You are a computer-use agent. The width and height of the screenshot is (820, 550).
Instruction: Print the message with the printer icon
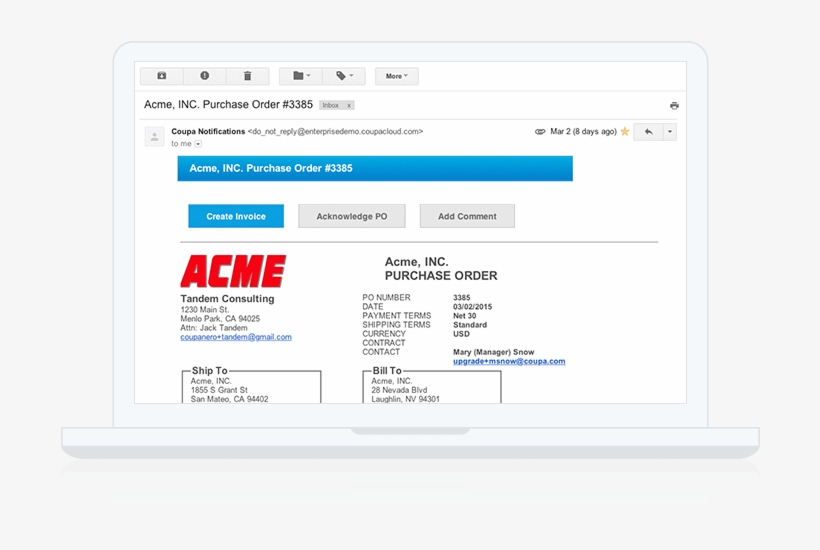(x=674, y=105)
